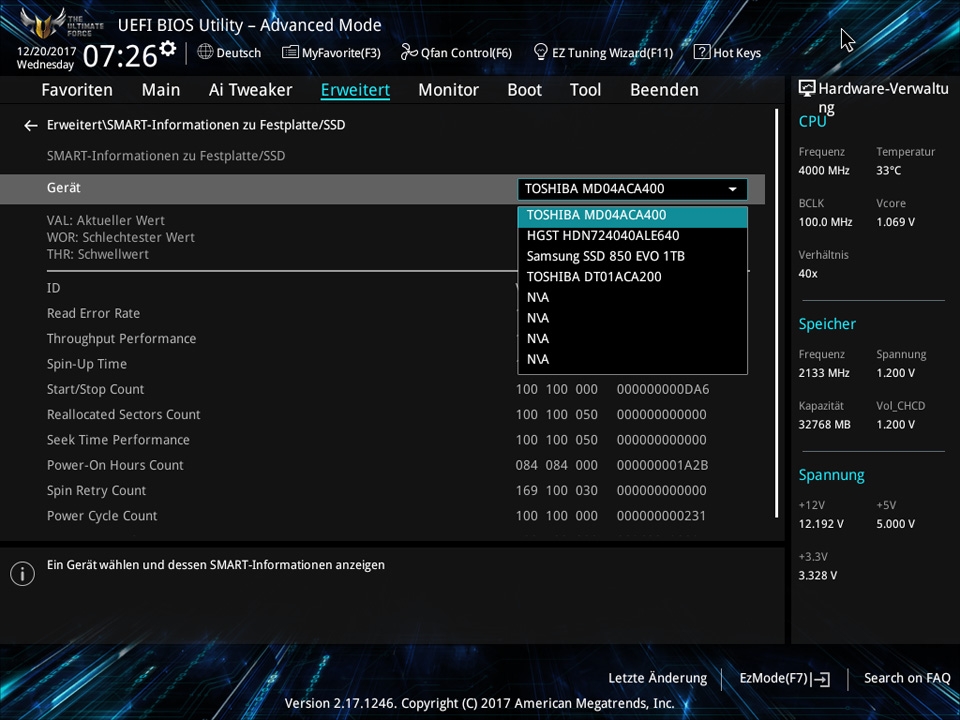Click the +12V reading 12.192 V

[821, 524]
